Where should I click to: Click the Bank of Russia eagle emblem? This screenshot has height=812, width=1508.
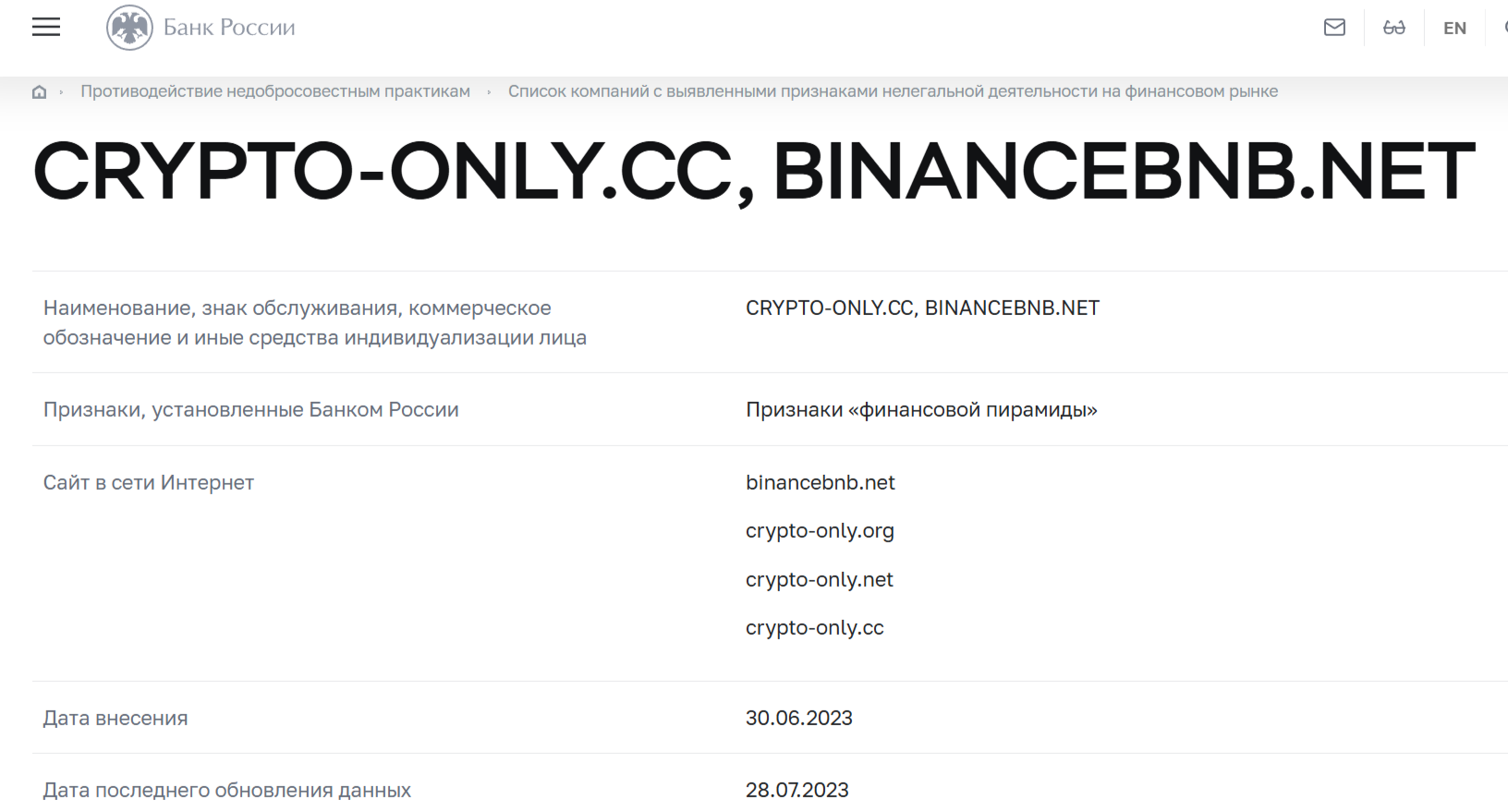tap(129, 28)
